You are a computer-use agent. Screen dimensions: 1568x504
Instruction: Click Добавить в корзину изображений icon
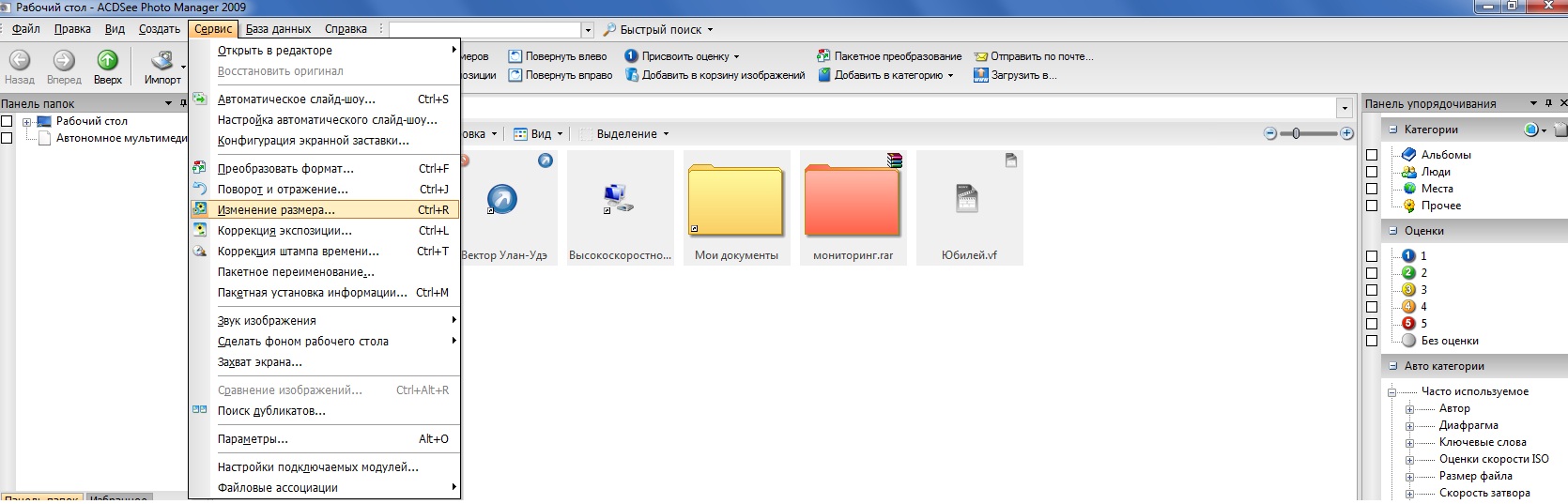click(632, 75)
